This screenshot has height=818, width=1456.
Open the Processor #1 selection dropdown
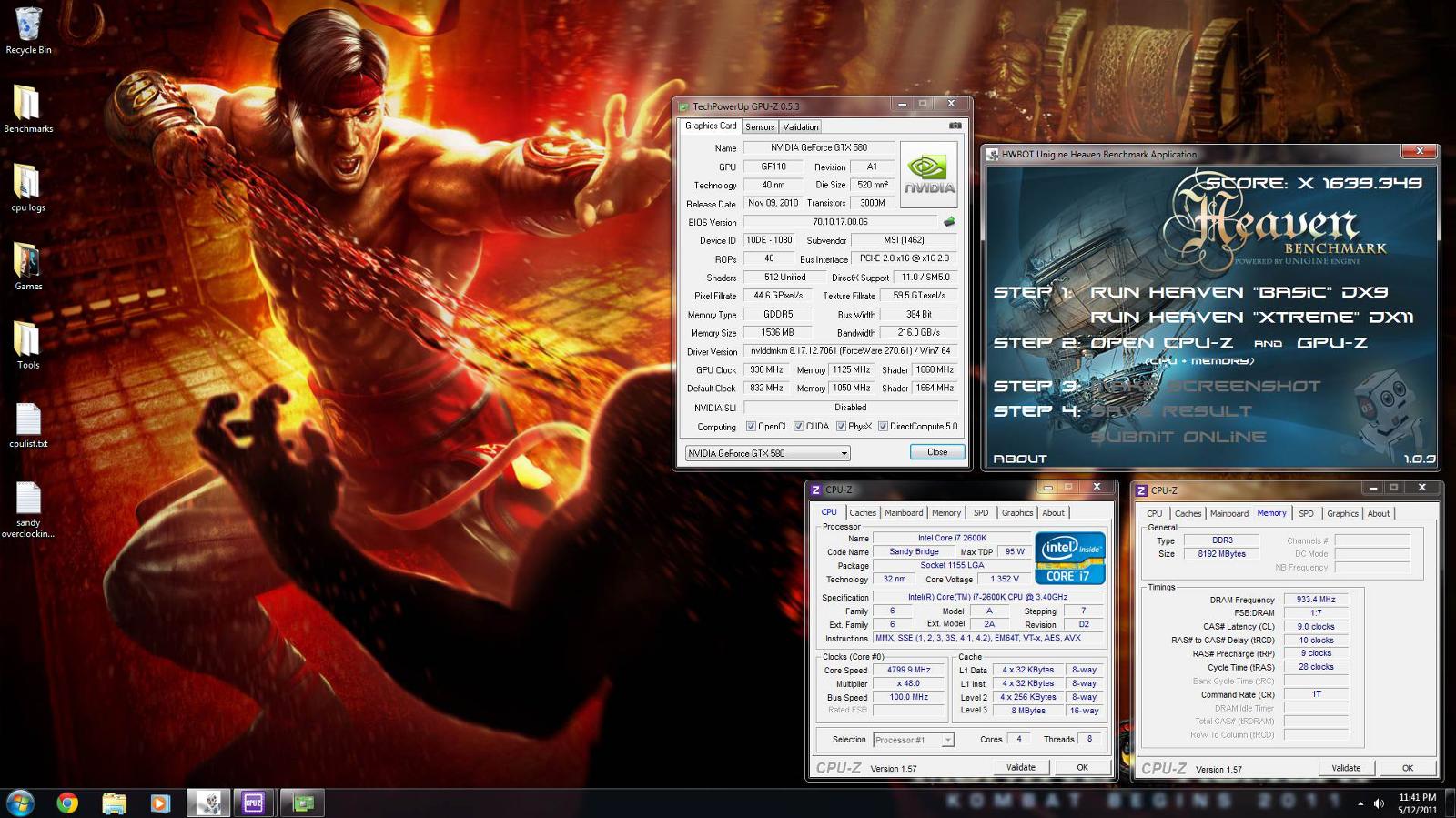(x=914, y=740)
